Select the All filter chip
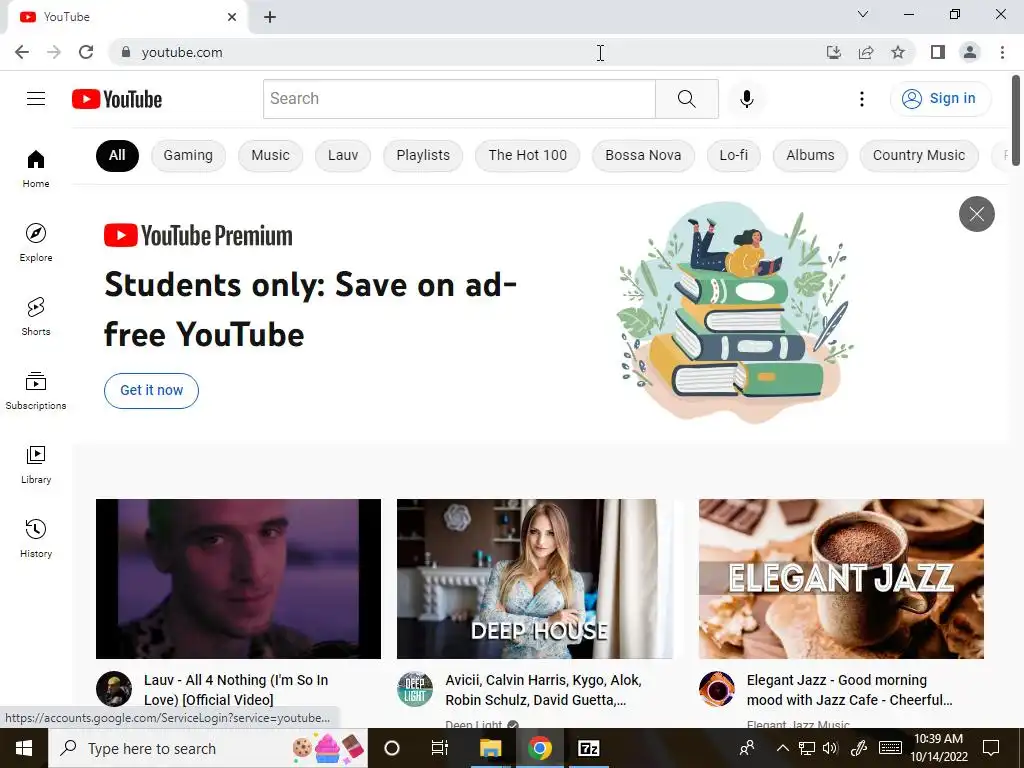 [117, 155]
